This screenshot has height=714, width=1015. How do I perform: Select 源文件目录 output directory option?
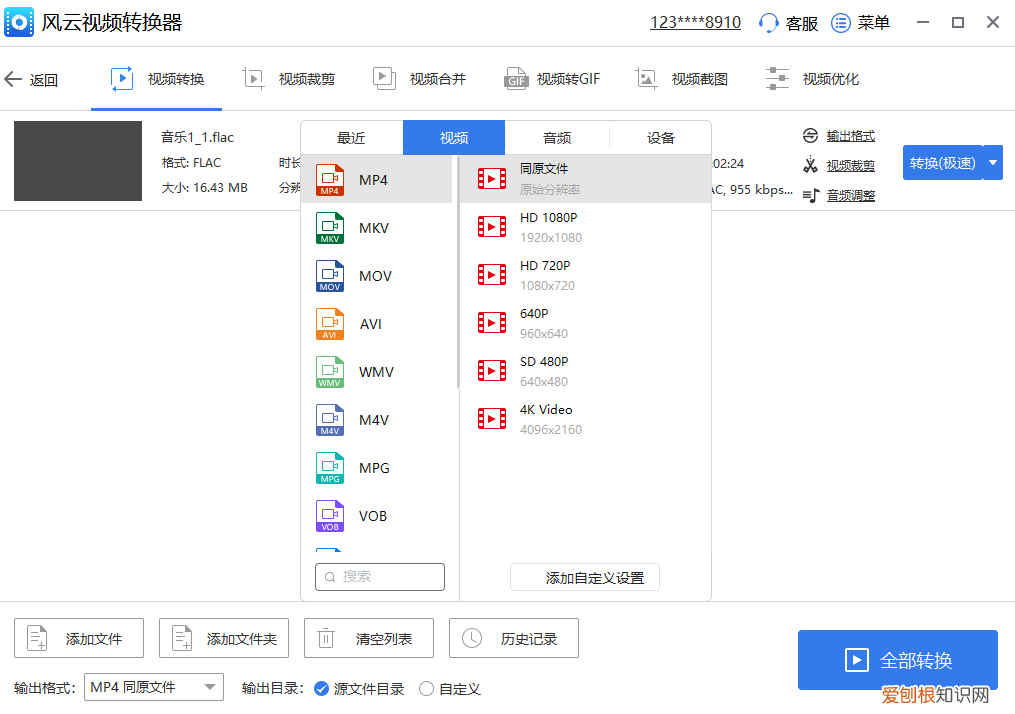(322, 688)
